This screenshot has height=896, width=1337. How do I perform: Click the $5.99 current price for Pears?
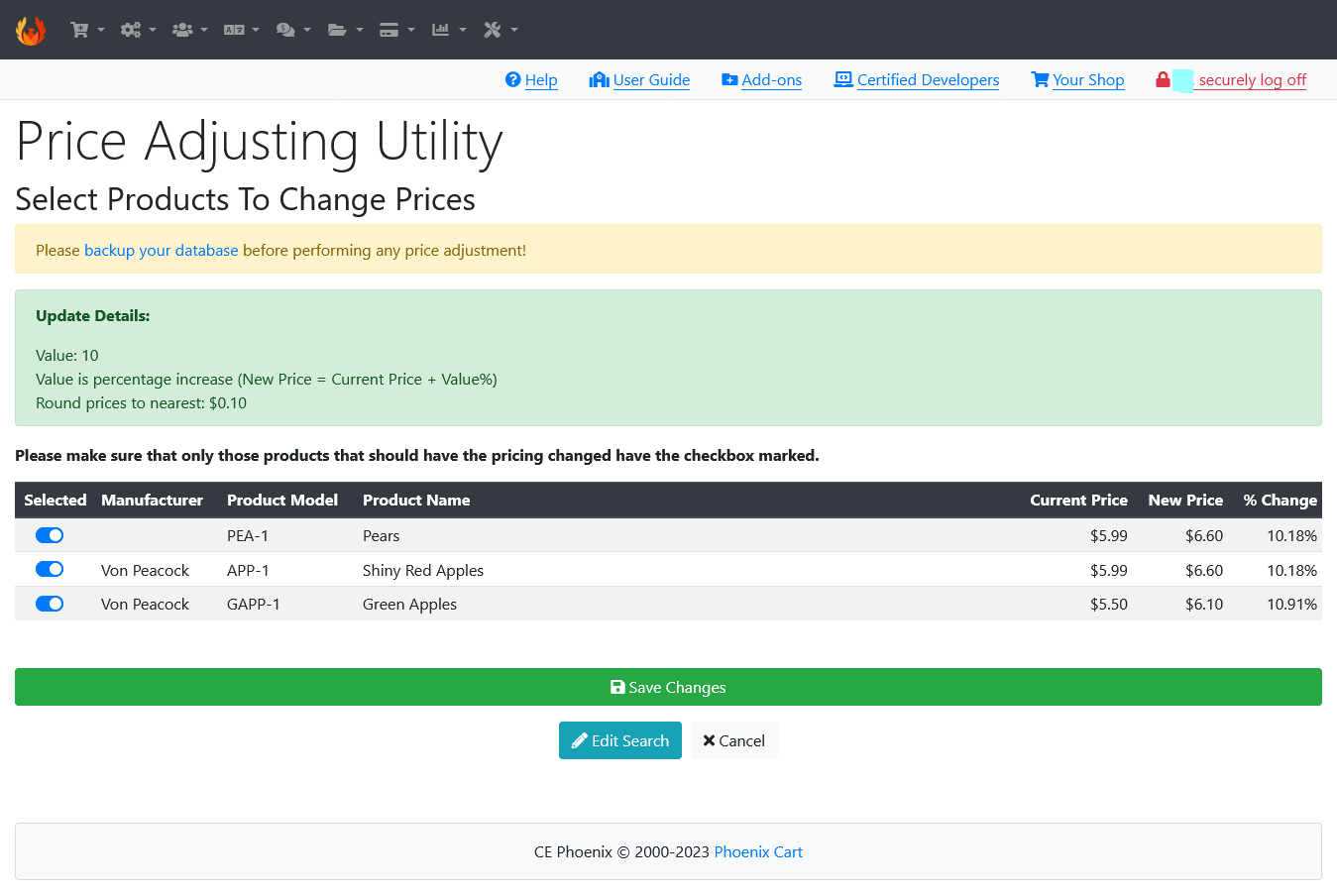(x=1109, y=536)
